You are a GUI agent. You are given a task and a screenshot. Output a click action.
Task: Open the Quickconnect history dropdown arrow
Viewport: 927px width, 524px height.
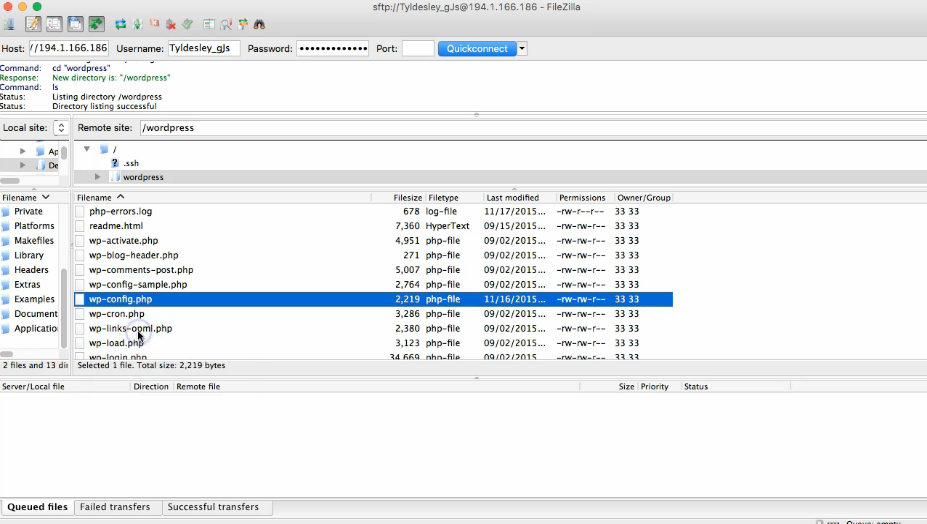(x=522, y=48)
